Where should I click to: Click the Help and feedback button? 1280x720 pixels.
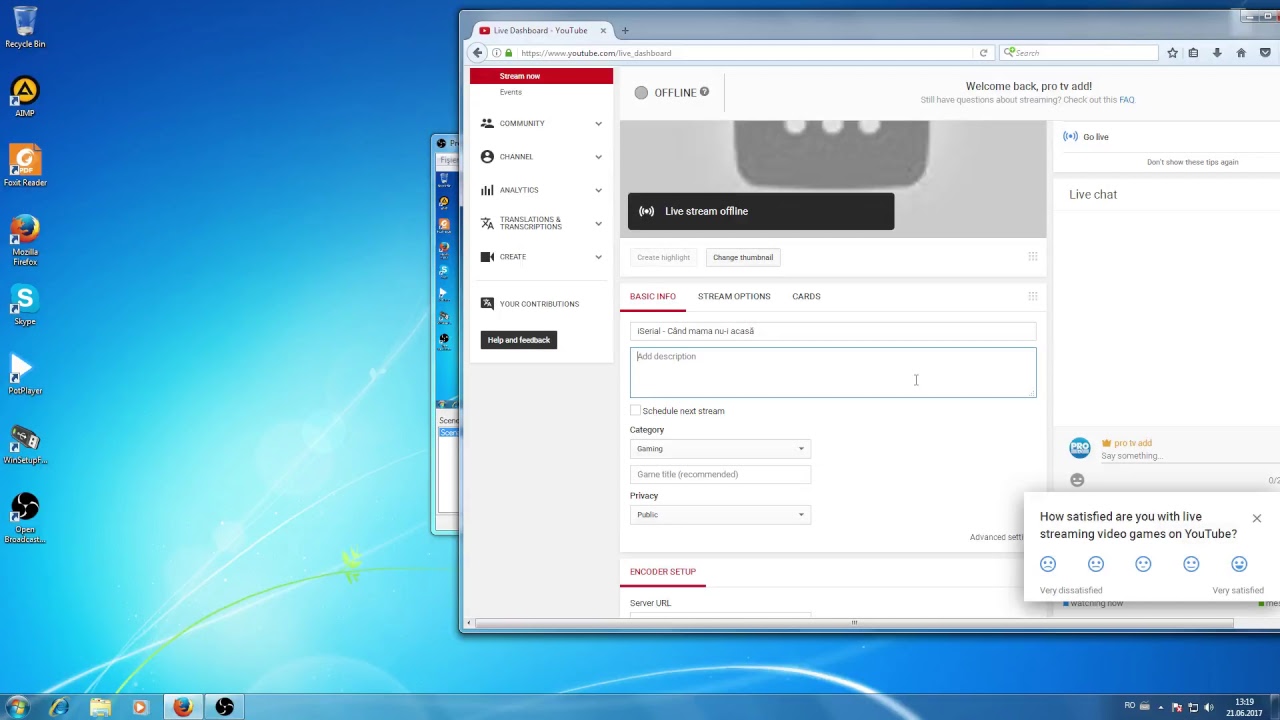[519, 340]
